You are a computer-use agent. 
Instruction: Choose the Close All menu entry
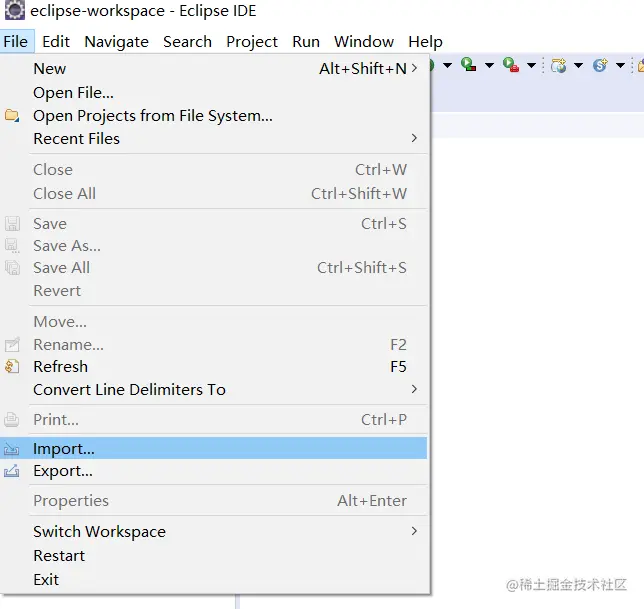[x=214, y=193]
